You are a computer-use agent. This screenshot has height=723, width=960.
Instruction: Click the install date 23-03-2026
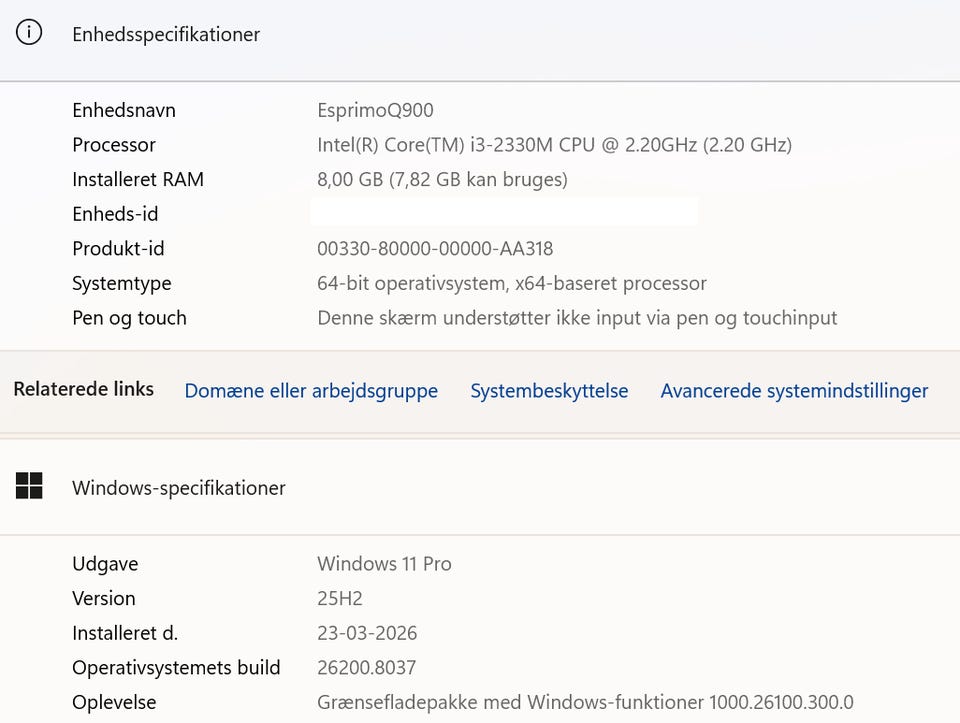[367, 633]
